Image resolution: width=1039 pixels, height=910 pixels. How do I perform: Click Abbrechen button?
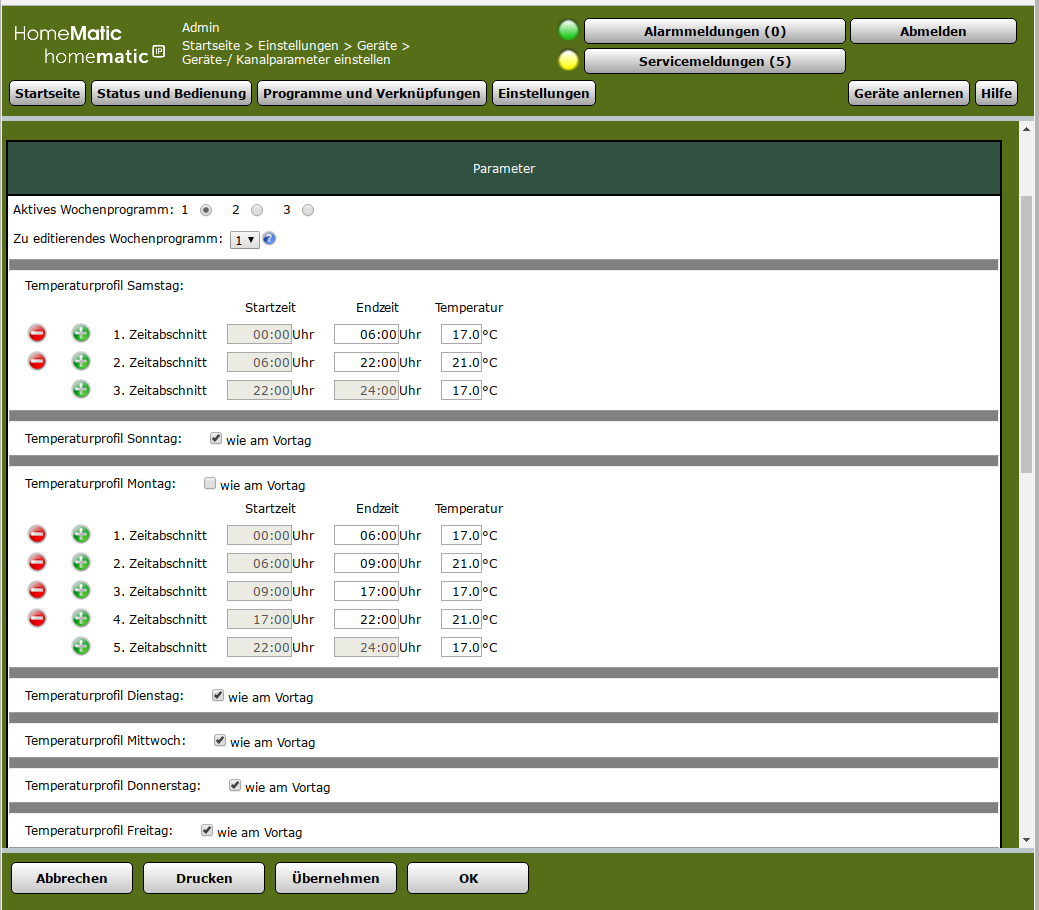click(x=72, y=878)
